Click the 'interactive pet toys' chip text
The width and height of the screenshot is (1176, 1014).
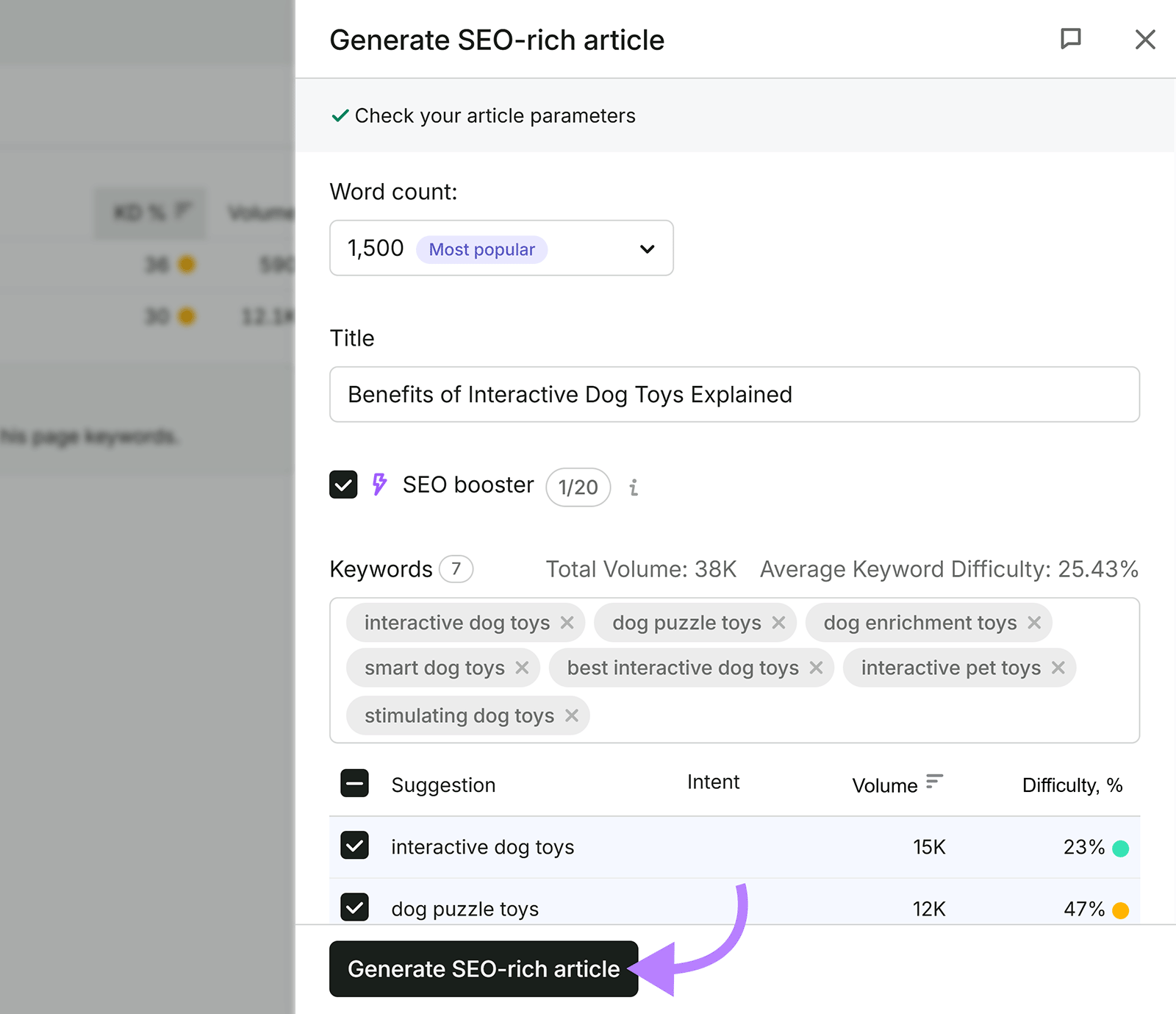click(951, 668)
